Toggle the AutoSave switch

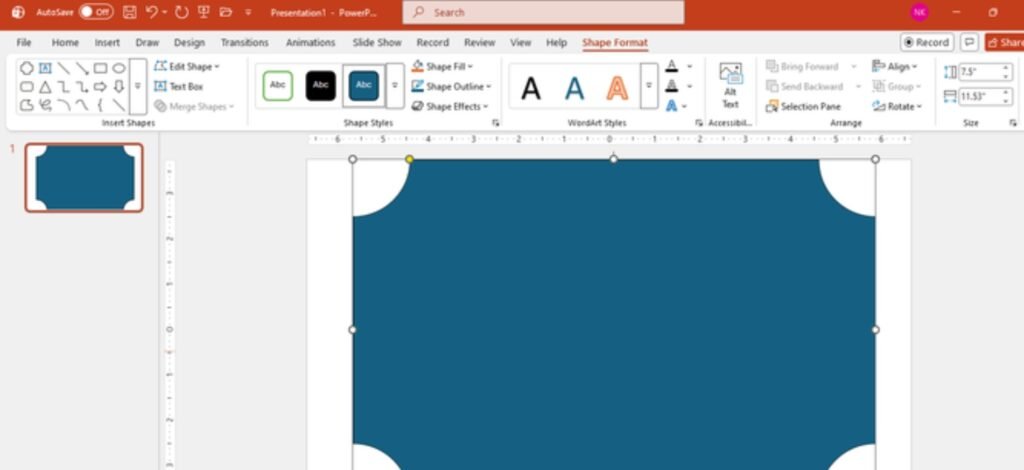[x=95, y=12]
